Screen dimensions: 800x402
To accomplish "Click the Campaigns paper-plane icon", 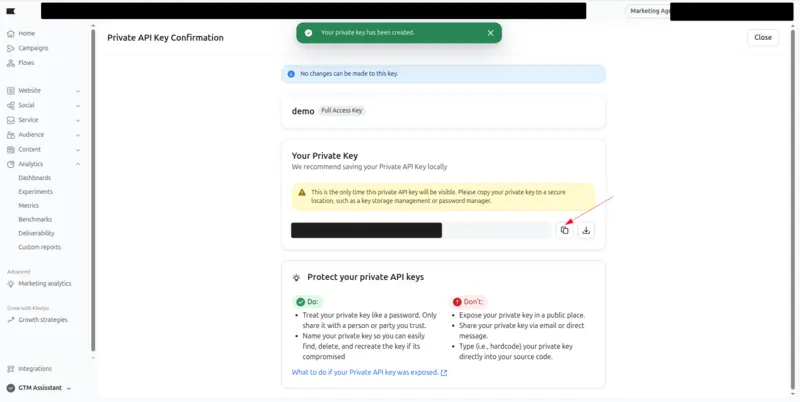I will click(x=11, y=48).
